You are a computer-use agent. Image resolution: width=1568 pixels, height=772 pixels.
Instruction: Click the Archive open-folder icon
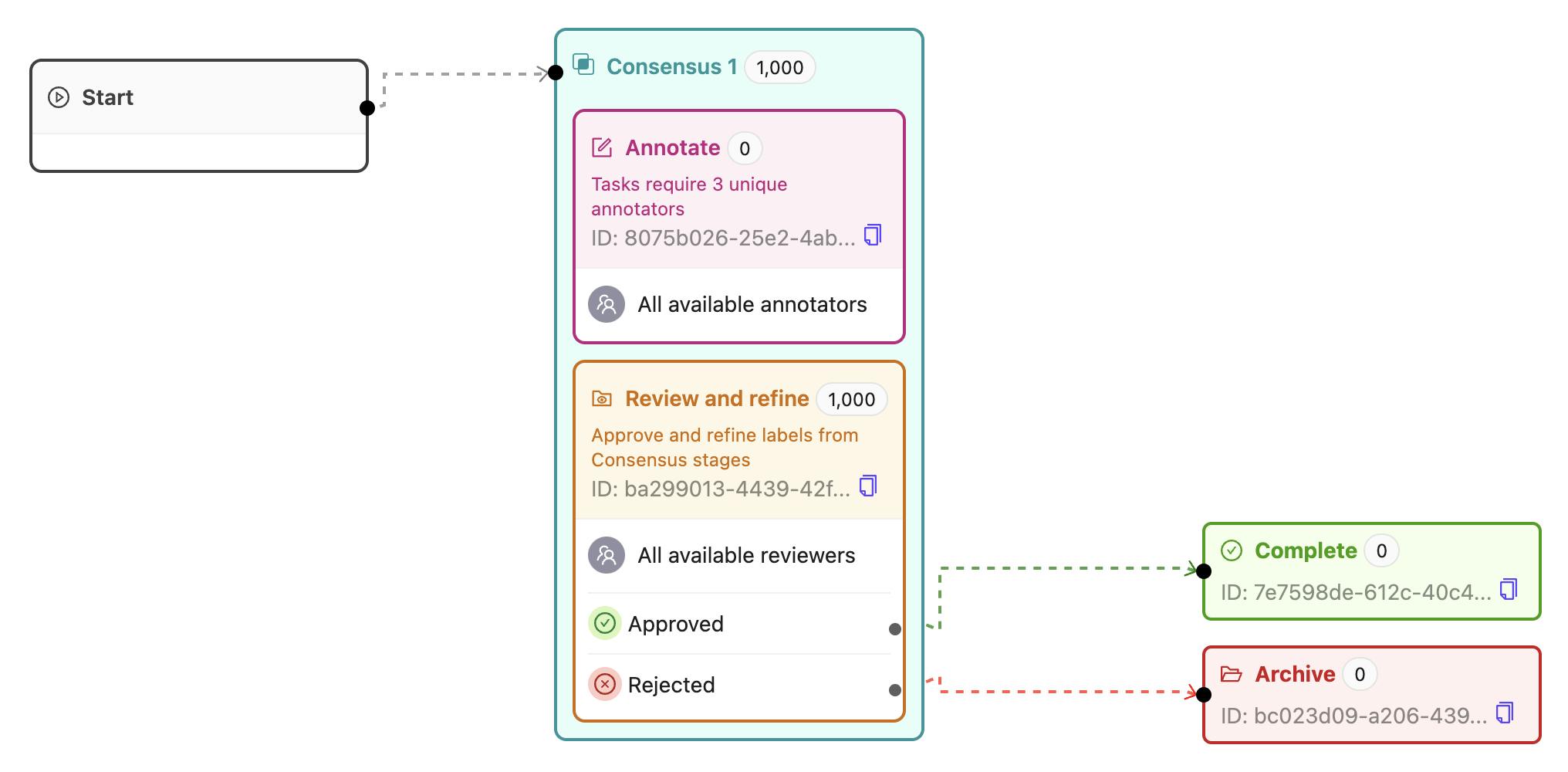tap(1232, 674)
